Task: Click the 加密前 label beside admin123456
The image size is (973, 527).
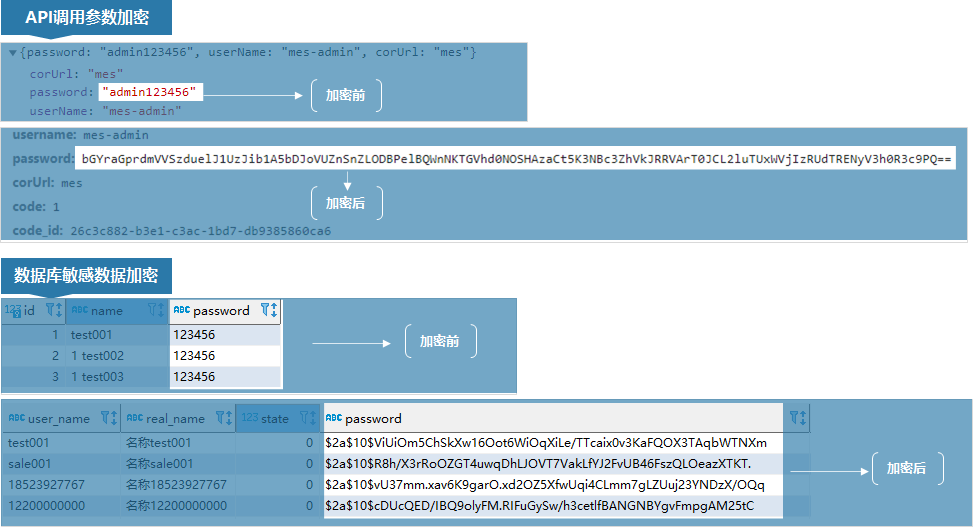Action: point(345,95)
